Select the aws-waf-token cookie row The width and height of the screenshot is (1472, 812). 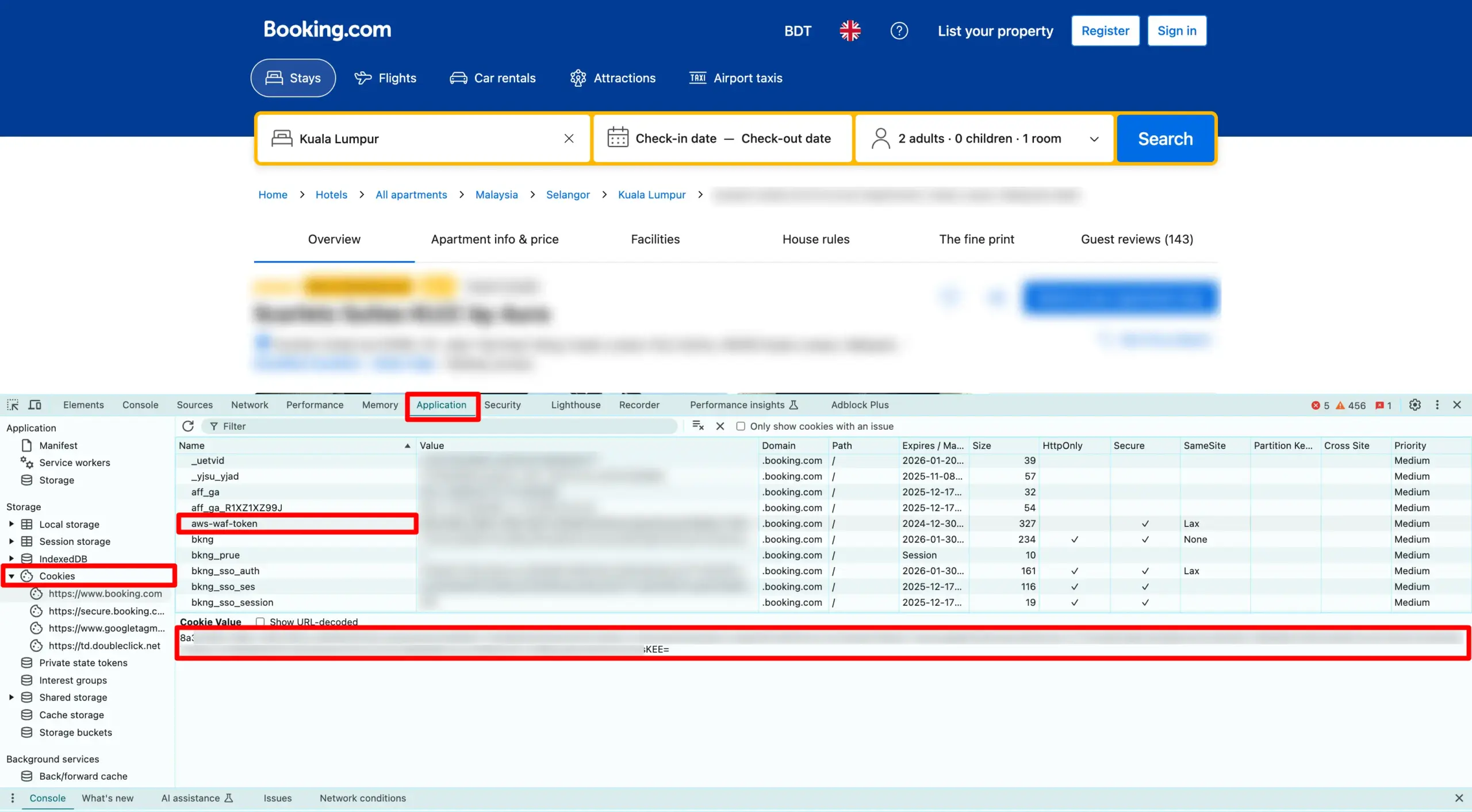[x=823, y=524]
